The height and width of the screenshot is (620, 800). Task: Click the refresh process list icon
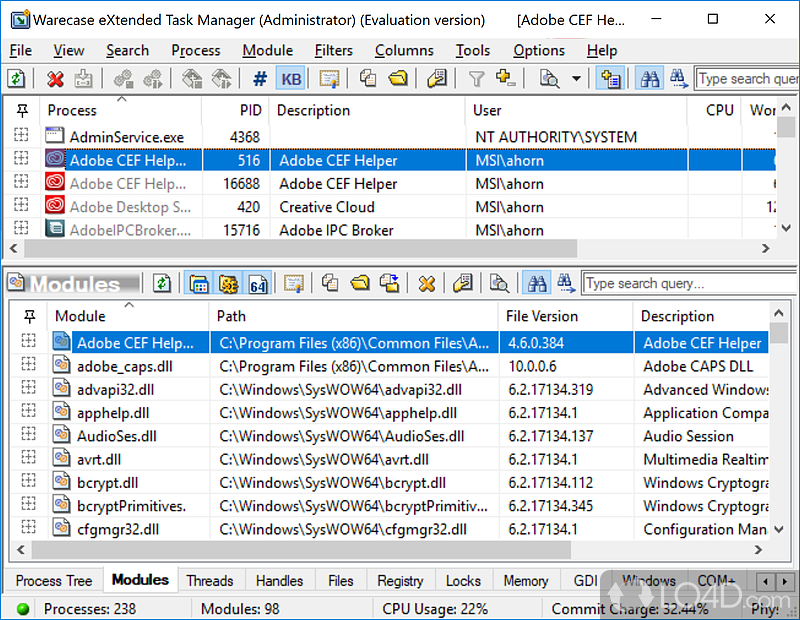point(16,79)
